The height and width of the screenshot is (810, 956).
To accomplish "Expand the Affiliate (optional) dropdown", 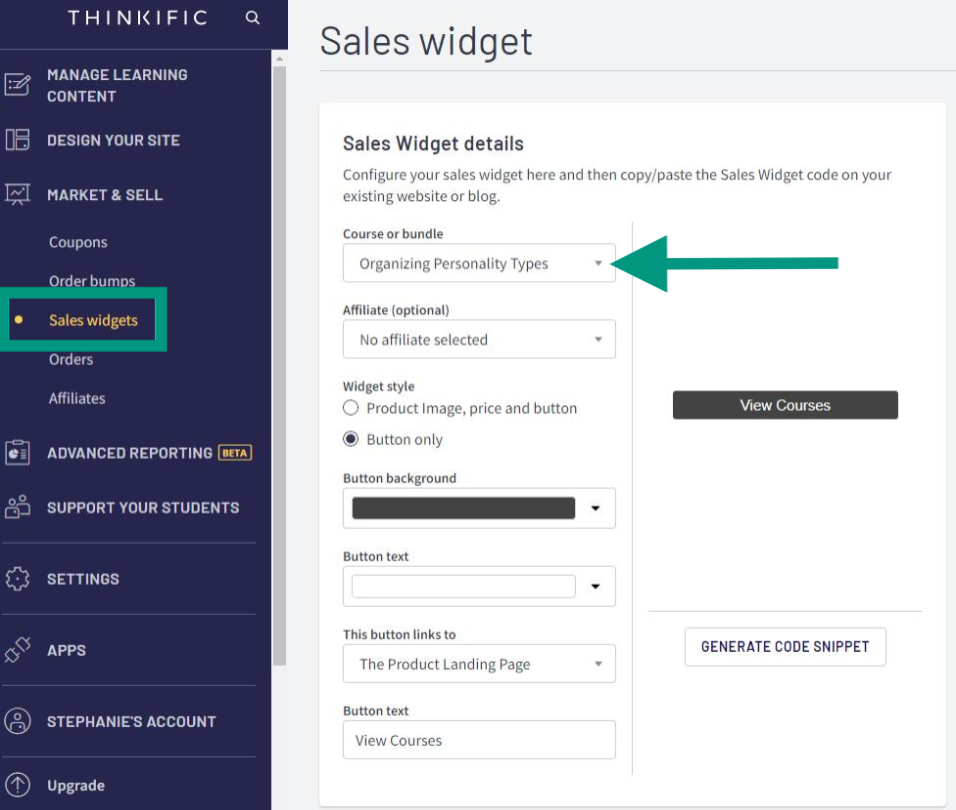I will point(479,339).
